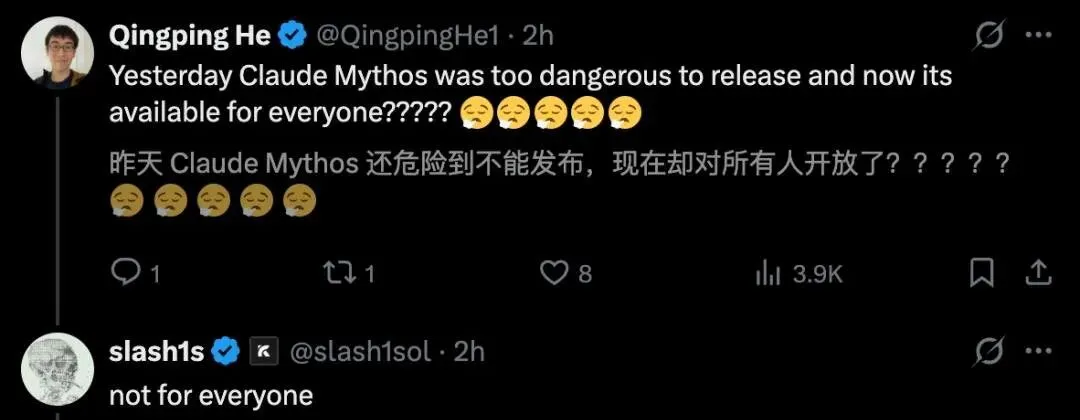Open the Grok icon on Qingping's post
This screenshot has width=1080, height=420.
990,36
